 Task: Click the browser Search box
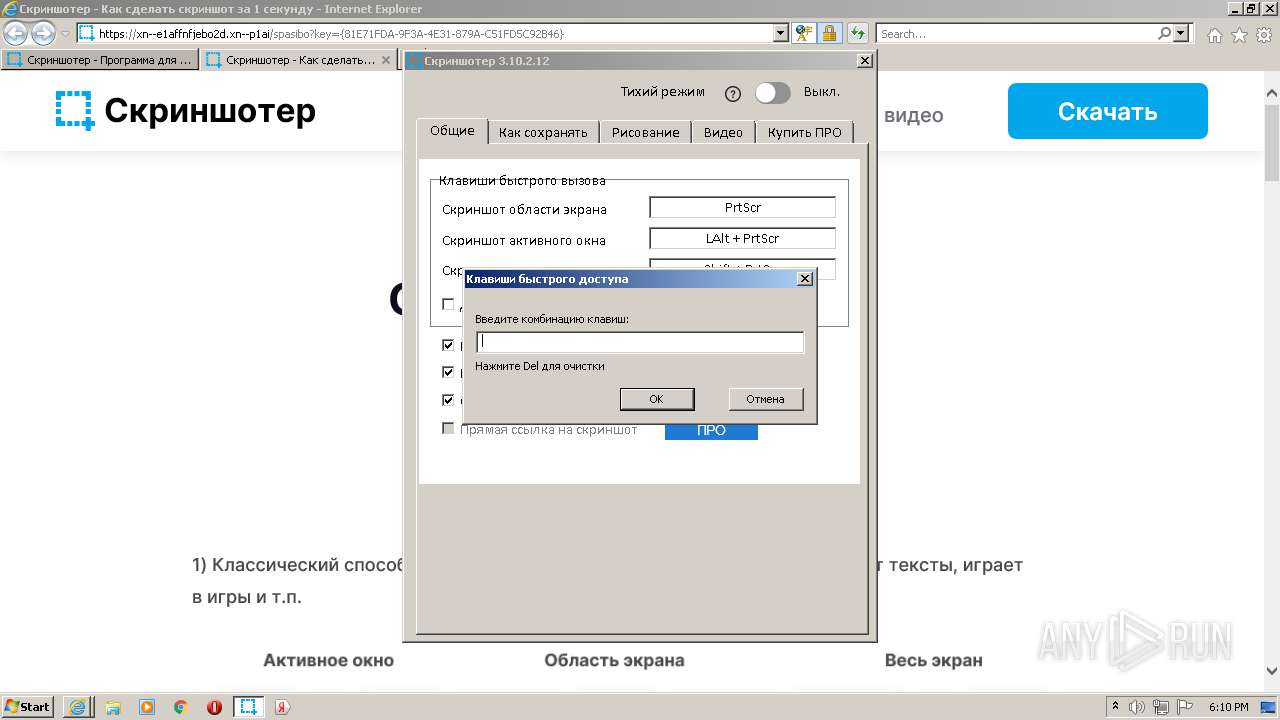1016,34
